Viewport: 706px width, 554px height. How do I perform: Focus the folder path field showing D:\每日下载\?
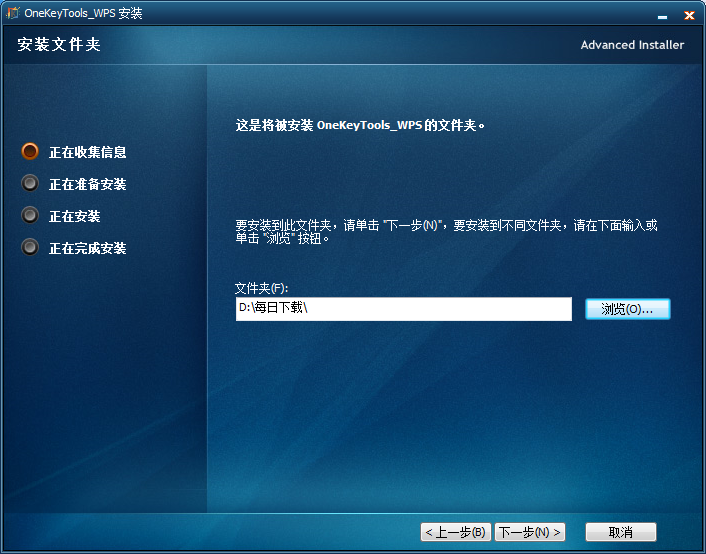pos(403,309)
